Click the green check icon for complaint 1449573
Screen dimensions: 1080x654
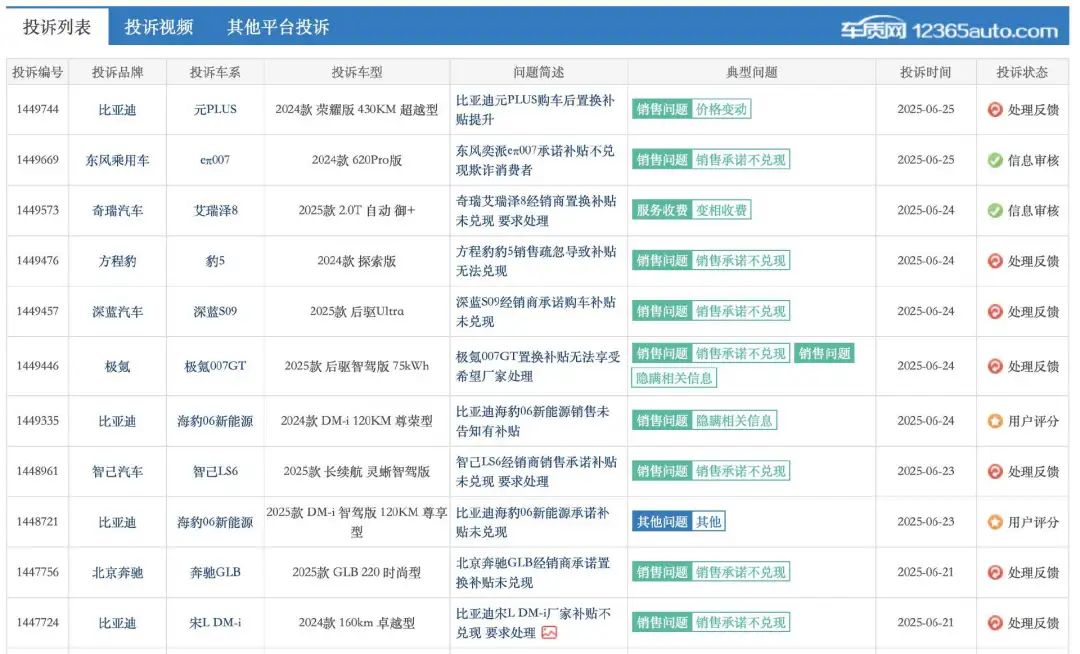pos(995,211)
